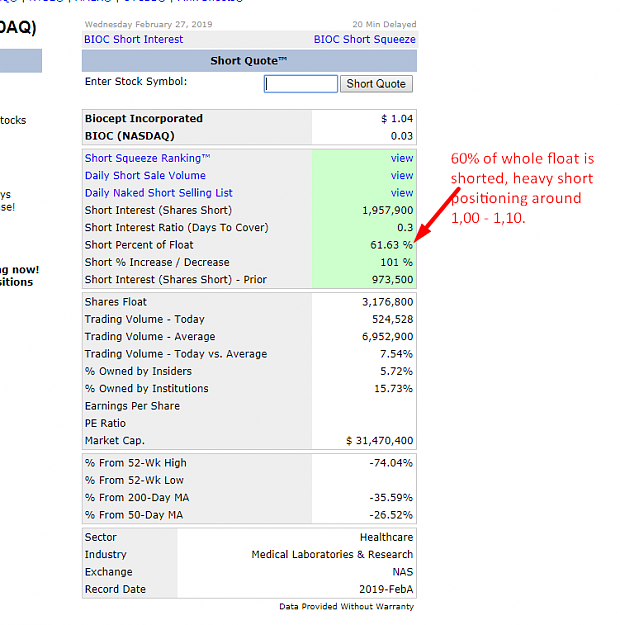Select the 50-Day MA value -26.52%
Image resolution: width=620 pixels, height=625 pixels.
[391, 515]
